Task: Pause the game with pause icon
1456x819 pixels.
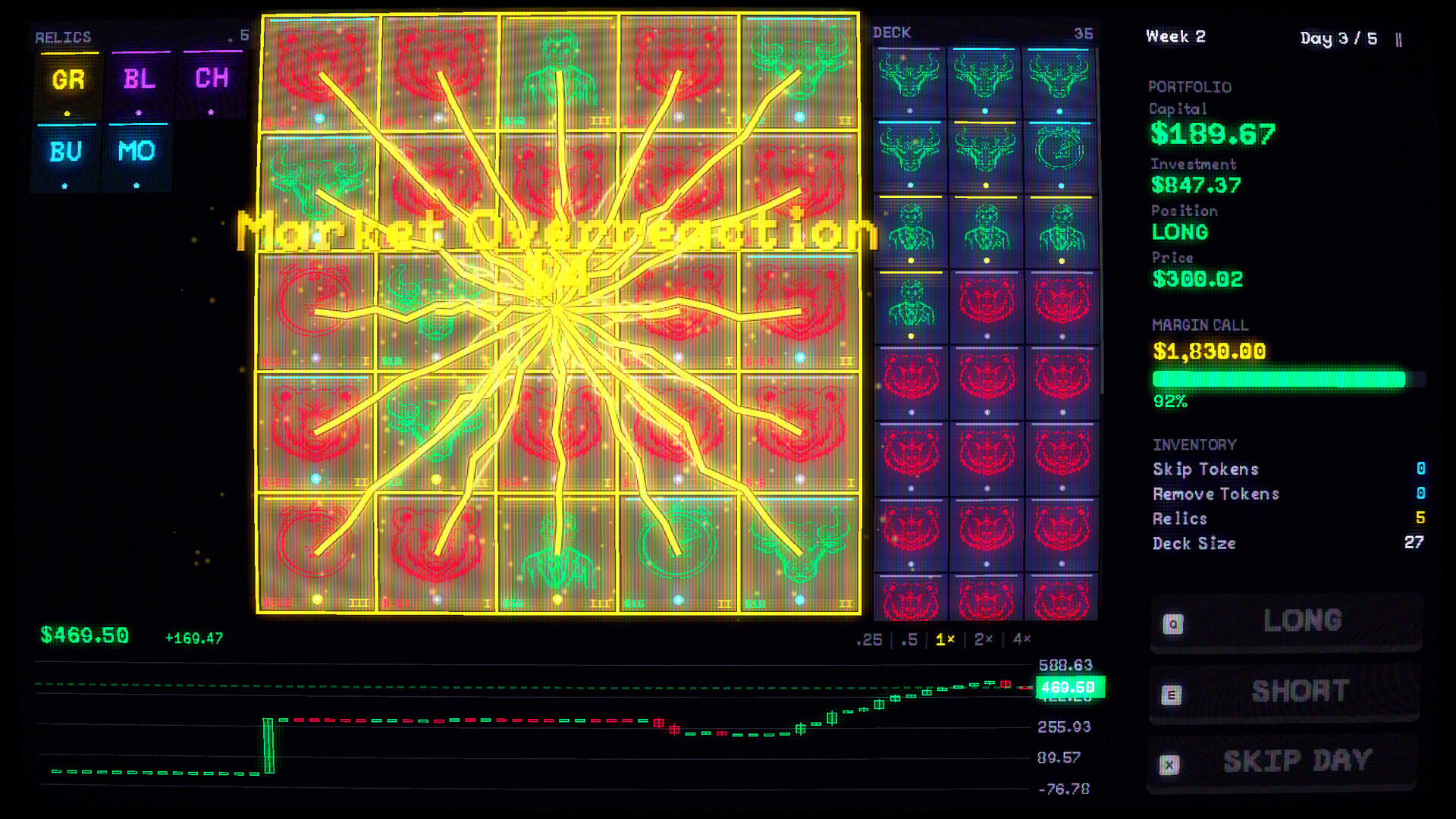Action: (1398, 39)
